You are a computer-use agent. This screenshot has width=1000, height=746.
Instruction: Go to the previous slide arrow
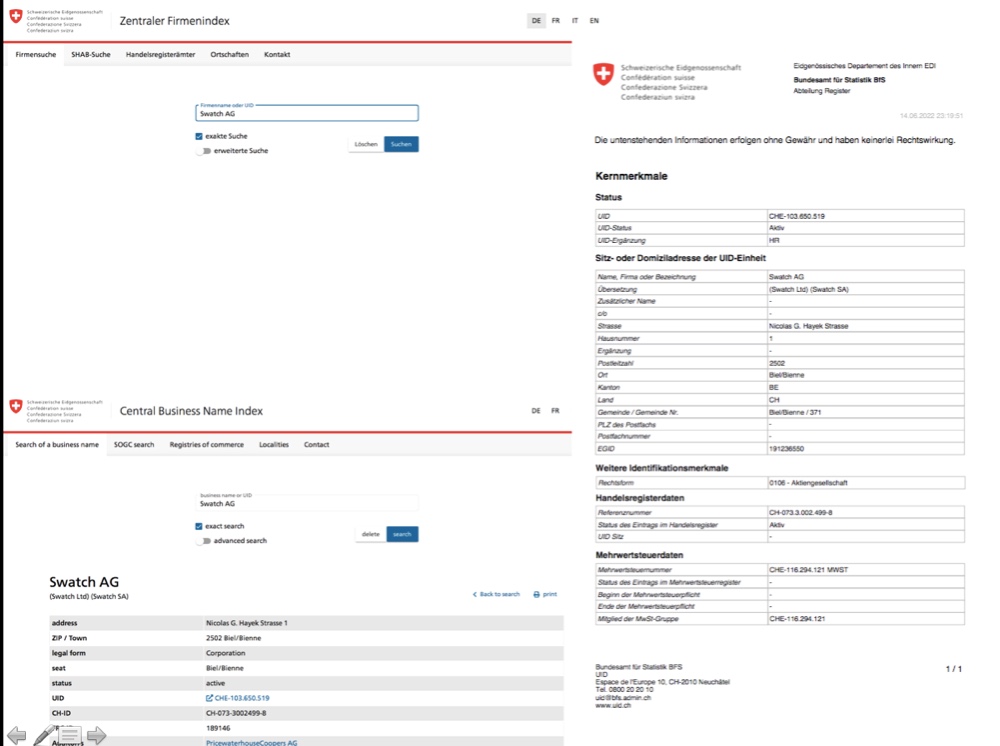tap(17, 735)
